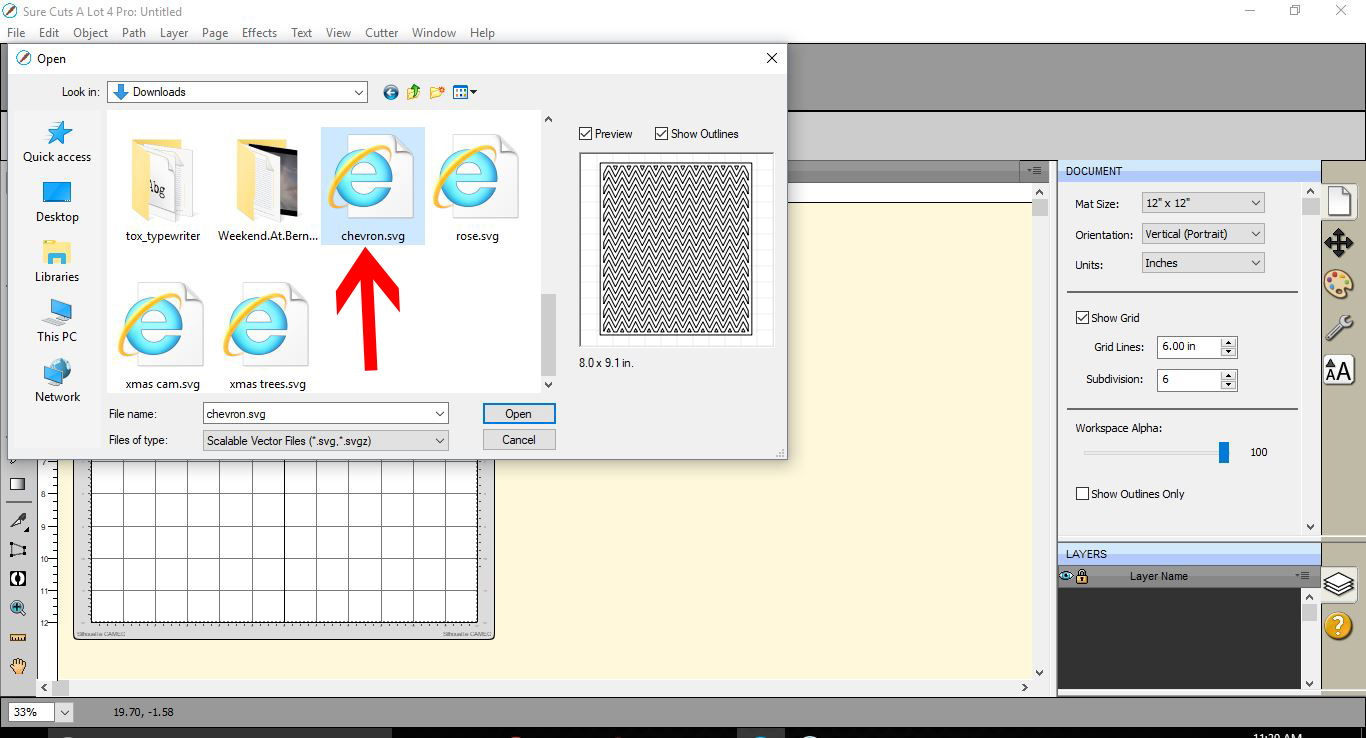
Task: Open the Style wrench icon panel
Action: (x=1338, y=327)
